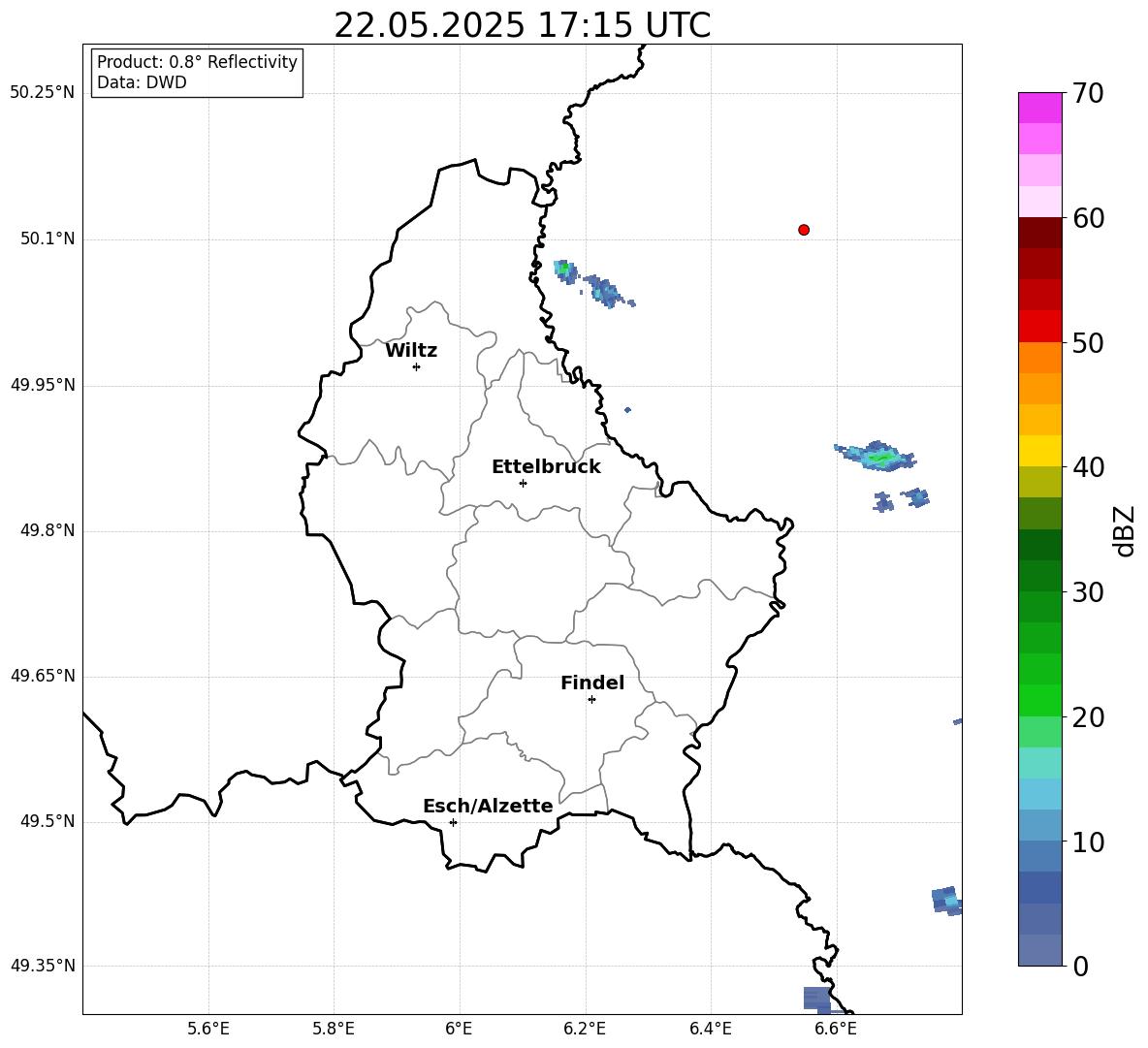Screen dimensions: 1148x1048
Task: Click the title 22.05.2025 17:15 UTC
Action: point(523,25)
